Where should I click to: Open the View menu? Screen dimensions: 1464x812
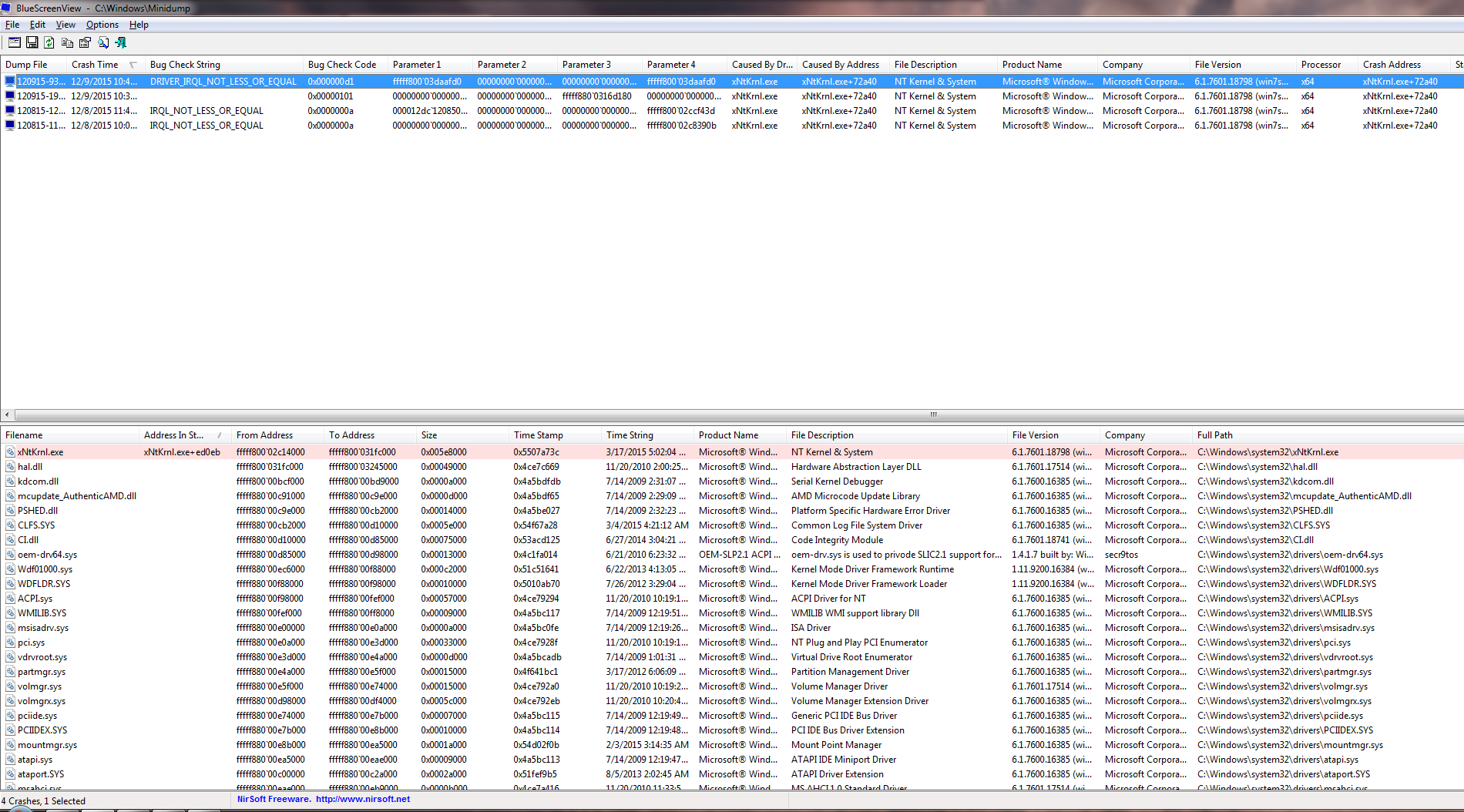click(65, 25)
